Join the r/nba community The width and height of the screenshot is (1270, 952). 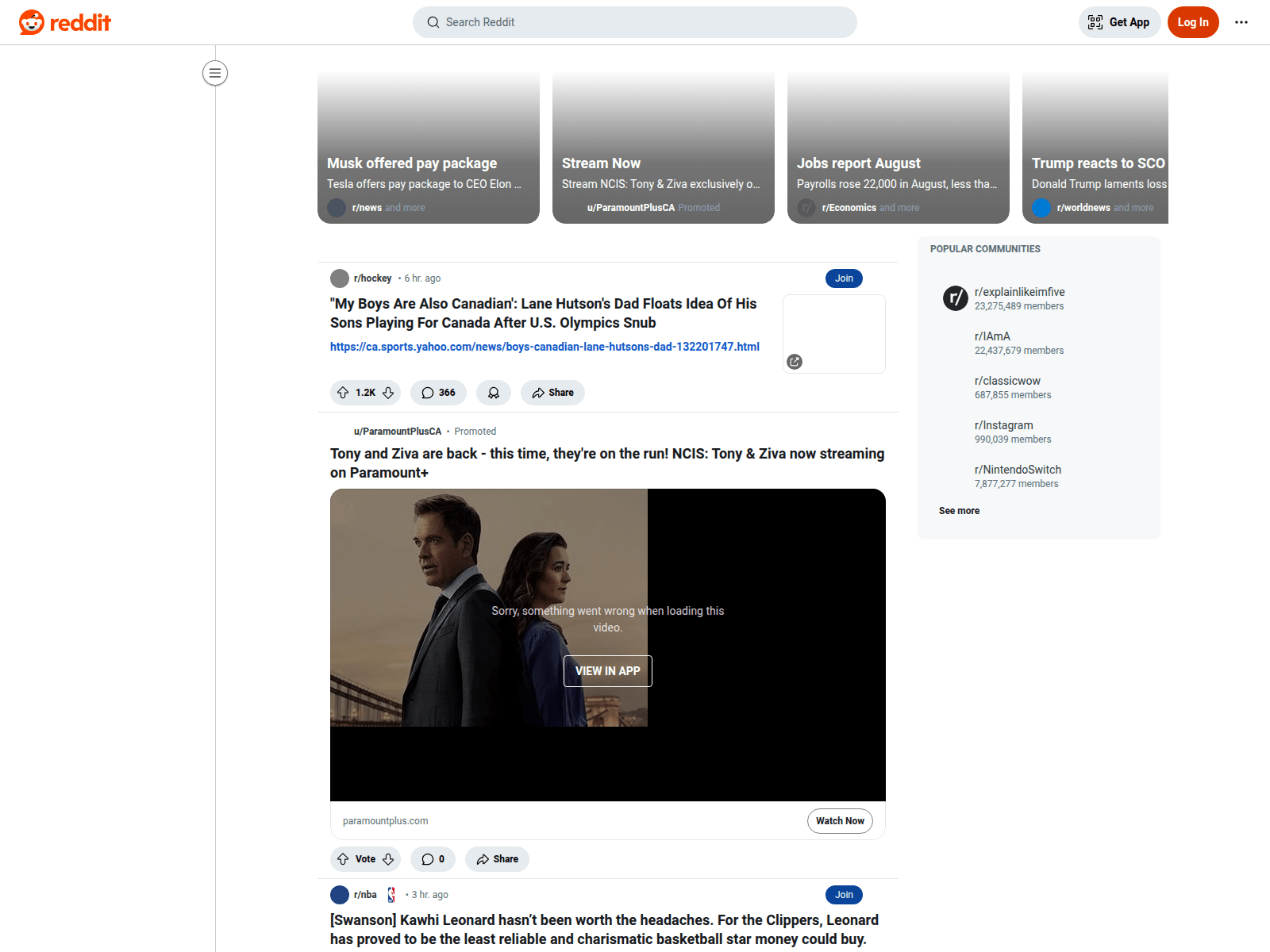click(844, 895)
